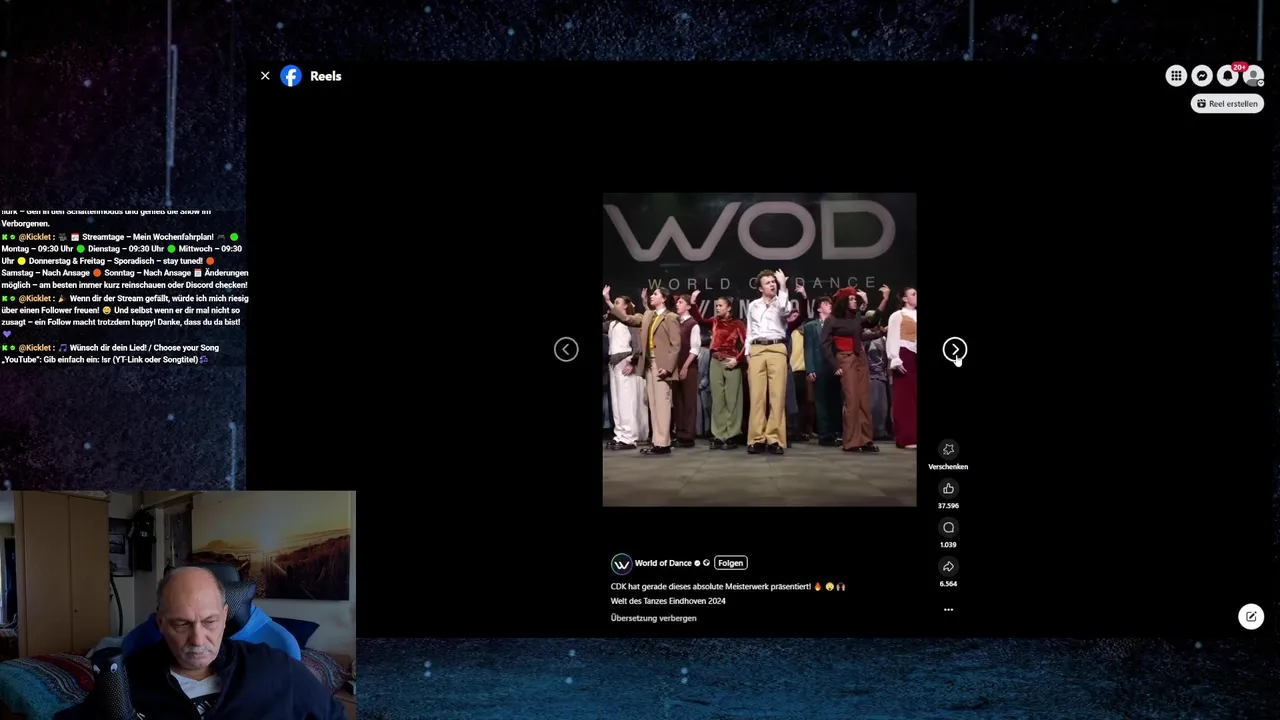Viewport: 1280px width, 720px height.
Task: Click the Reel erstellen button
Action: [x=1227, y=103]
